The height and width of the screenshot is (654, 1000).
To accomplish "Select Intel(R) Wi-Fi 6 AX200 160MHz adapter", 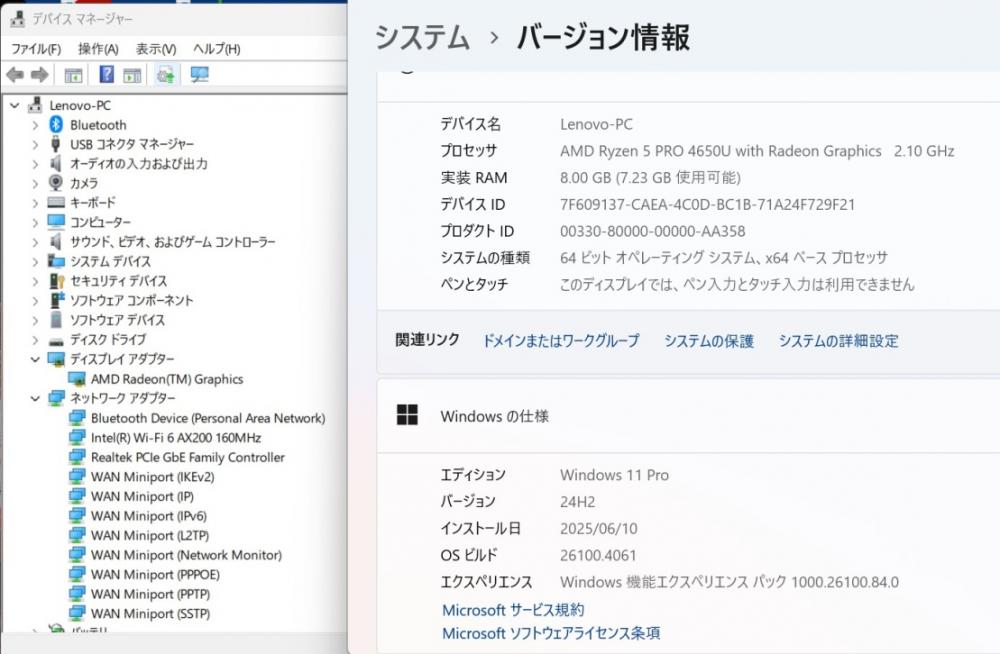I will coord(175,438).
